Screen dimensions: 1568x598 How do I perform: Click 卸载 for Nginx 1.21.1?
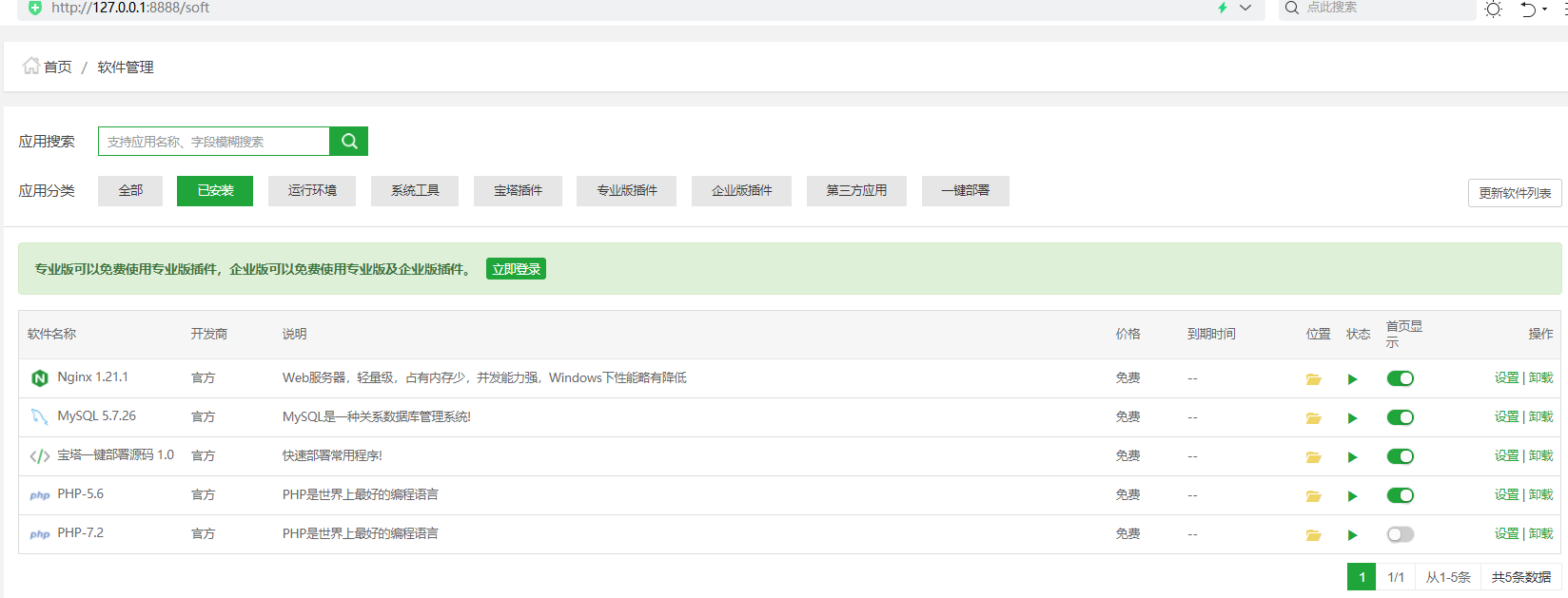click(x=1540, y=378)
